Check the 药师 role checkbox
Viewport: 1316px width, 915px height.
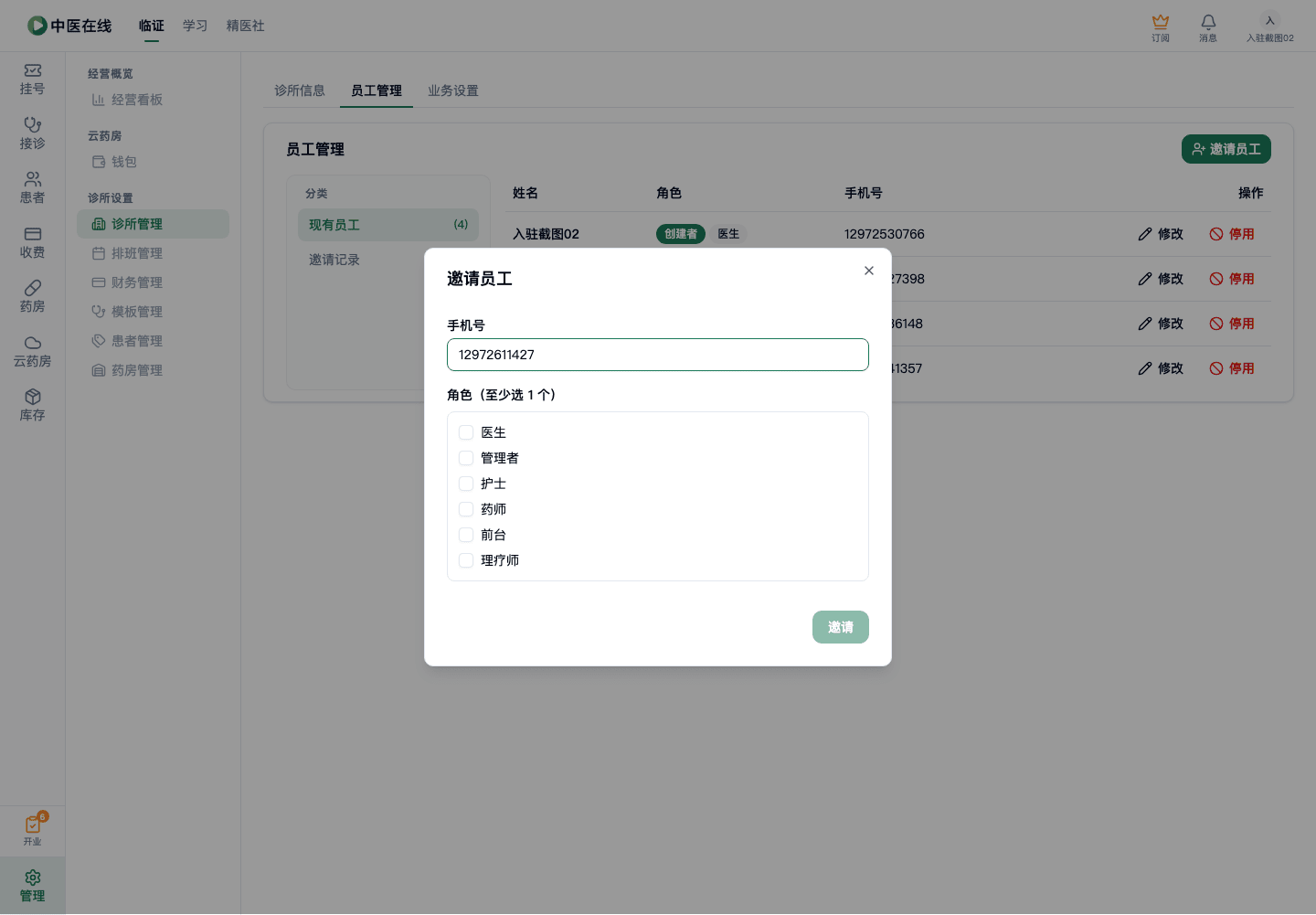tap(466, 509)
